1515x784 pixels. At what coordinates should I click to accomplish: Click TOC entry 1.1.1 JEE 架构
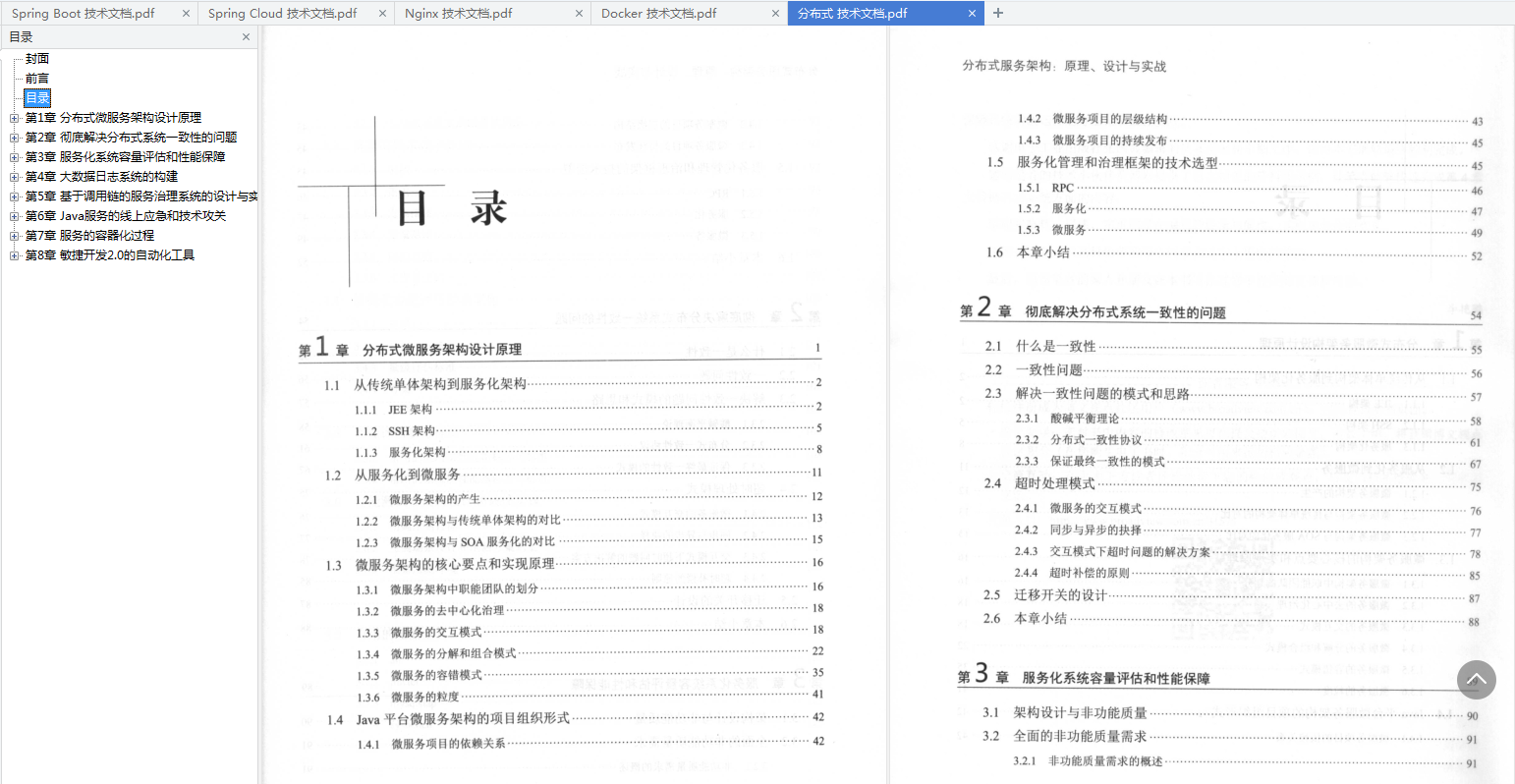point(589,409)
